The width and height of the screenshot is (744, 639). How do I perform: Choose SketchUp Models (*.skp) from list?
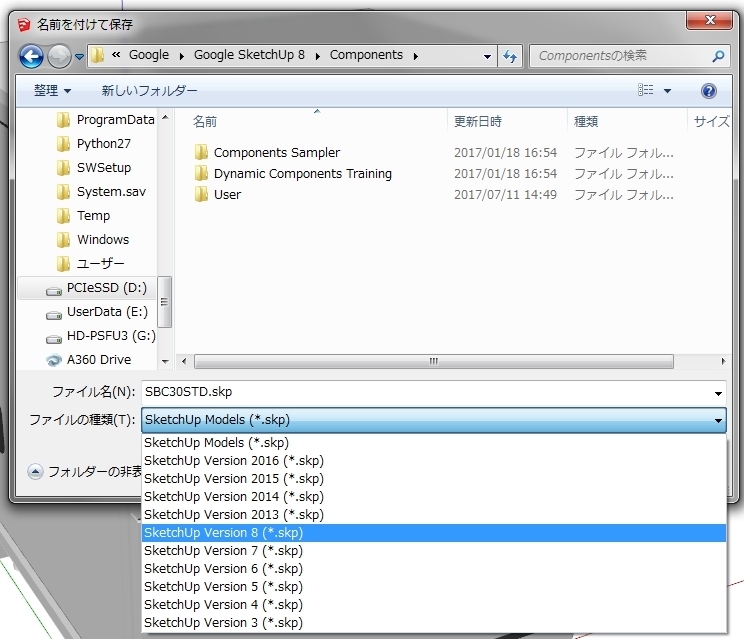coord(434,443)
